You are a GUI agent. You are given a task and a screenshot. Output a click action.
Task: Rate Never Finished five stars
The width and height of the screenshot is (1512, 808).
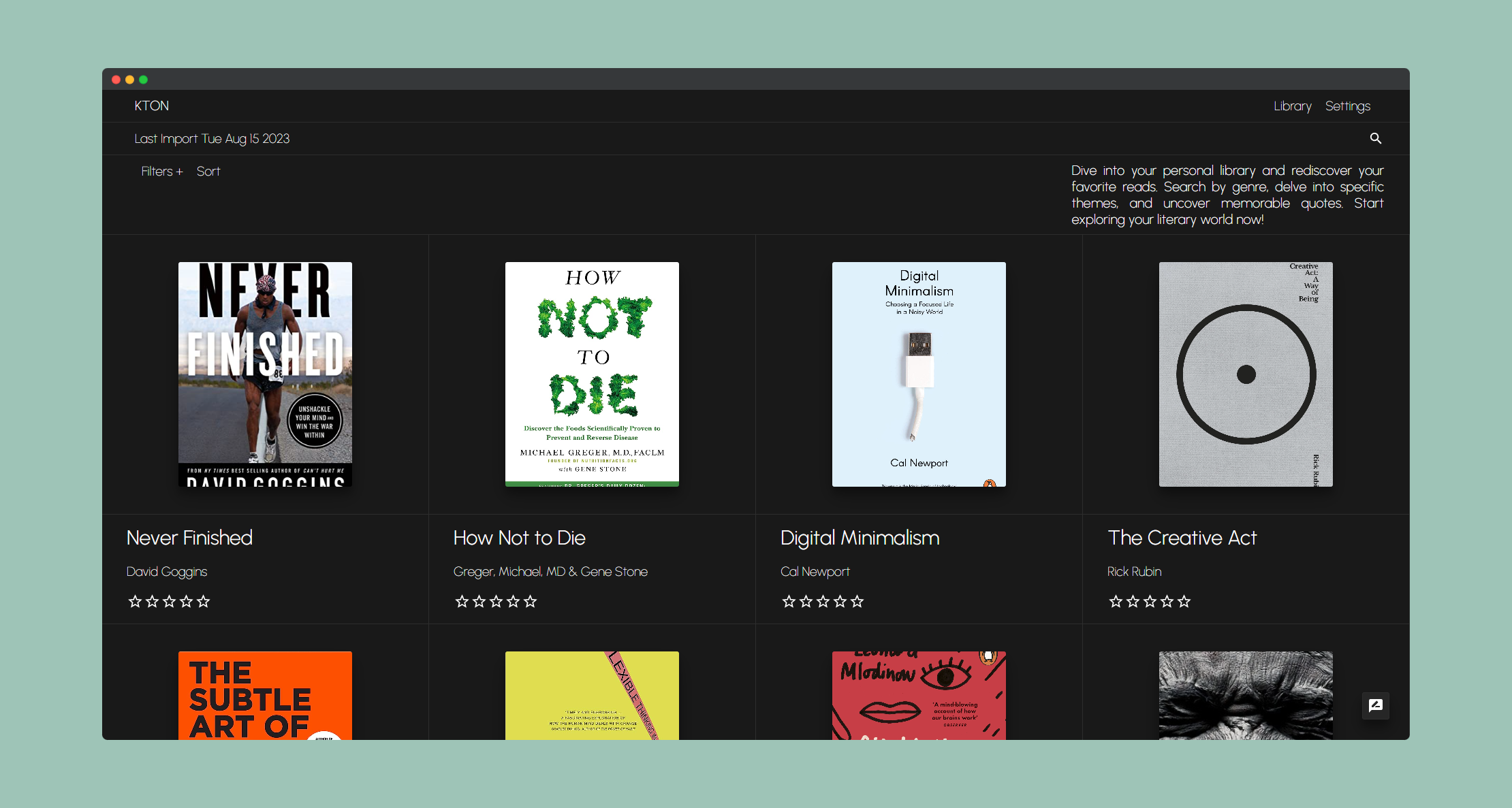[203, 601]
